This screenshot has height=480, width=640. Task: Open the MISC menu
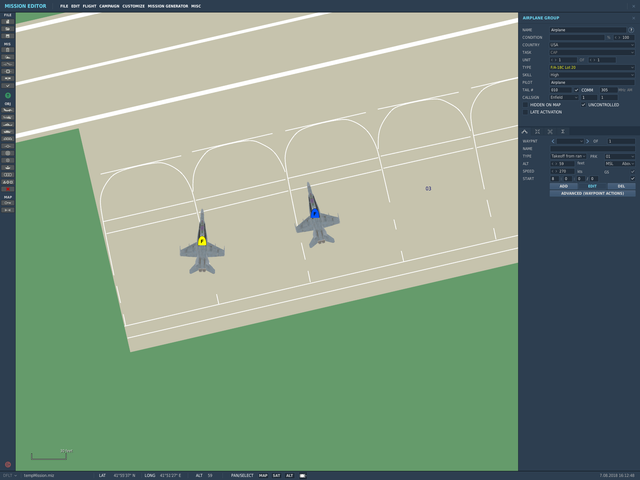[x=196, y=6]
